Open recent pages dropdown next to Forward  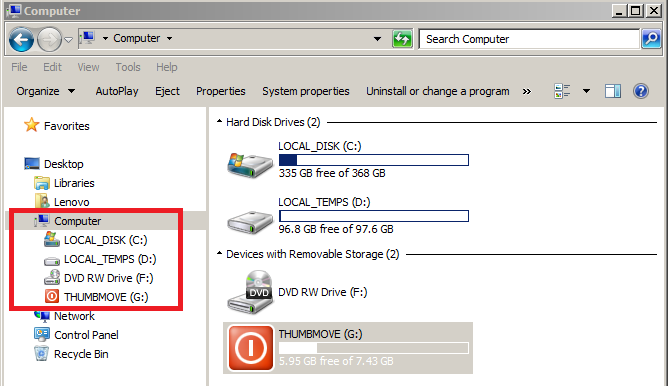(x=68, y=40)
